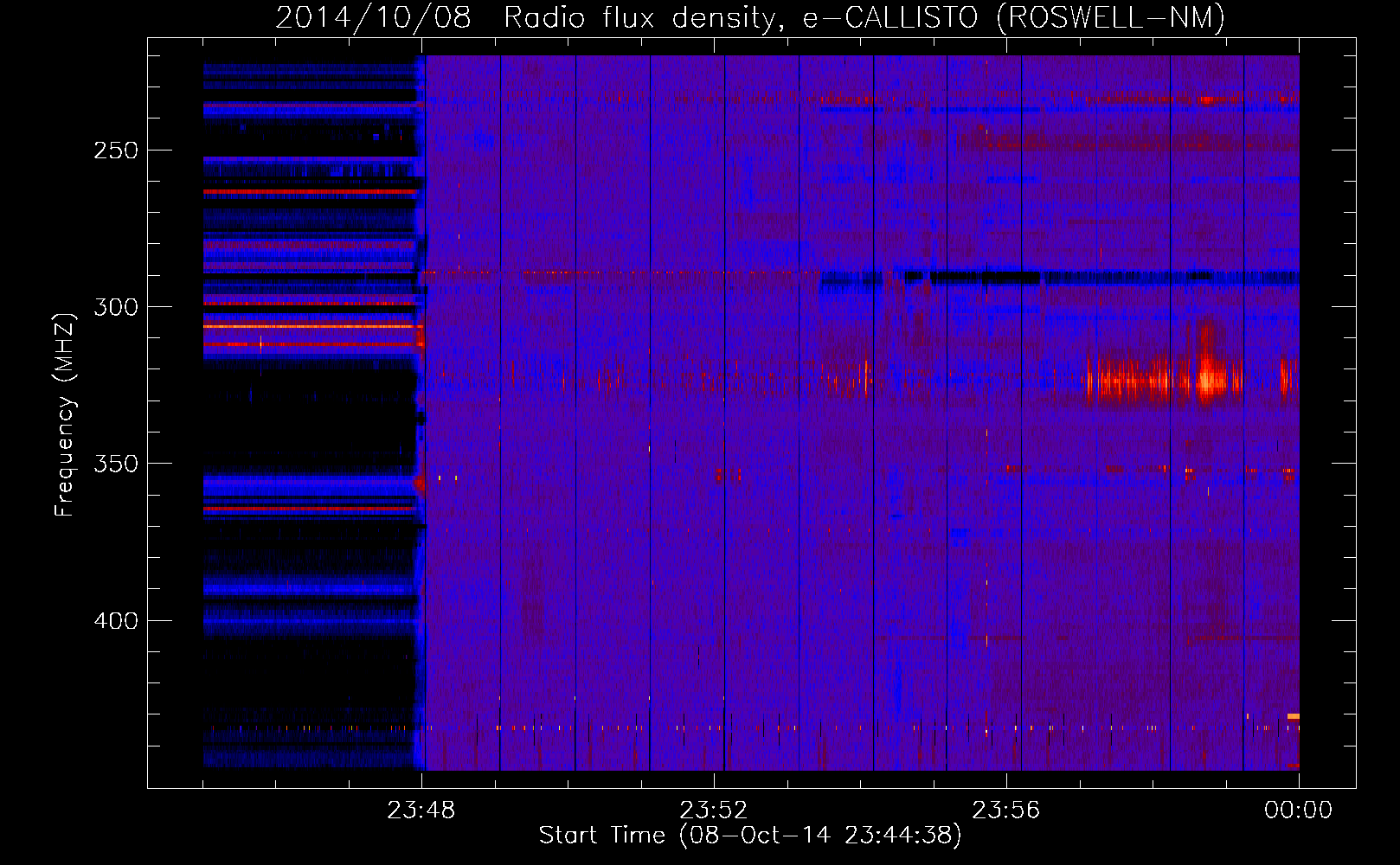Click the 23:52 time tick label
Image resolution: width=1400 pixels, height=865 pixels.
(714, 811)
